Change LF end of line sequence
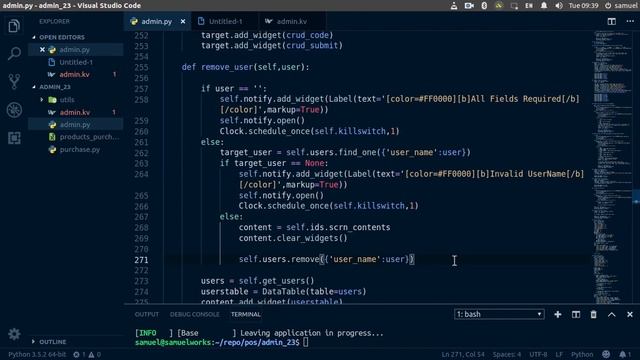The image size is (640, 360). [x=559, y=354]
